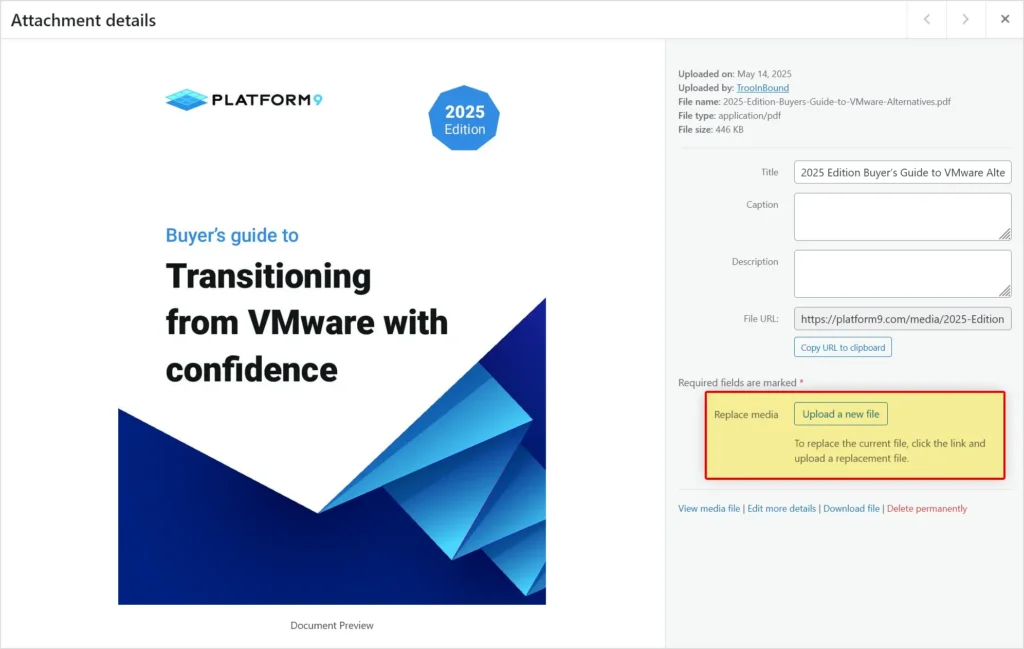
Task: Click the 'Uploaded on: May 14, 2025' text
Action: coord(735,74)
